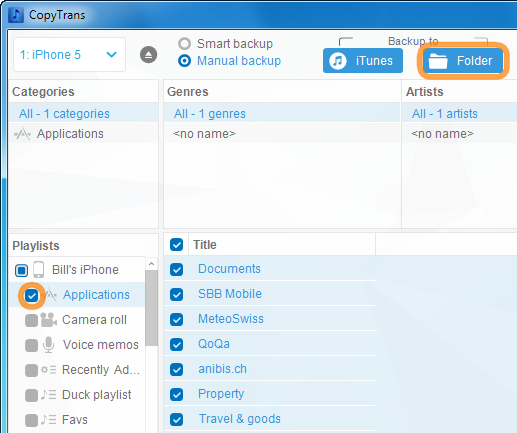
Task: Click the Favs playlist music list icon
Action: (x=48, y=420)
